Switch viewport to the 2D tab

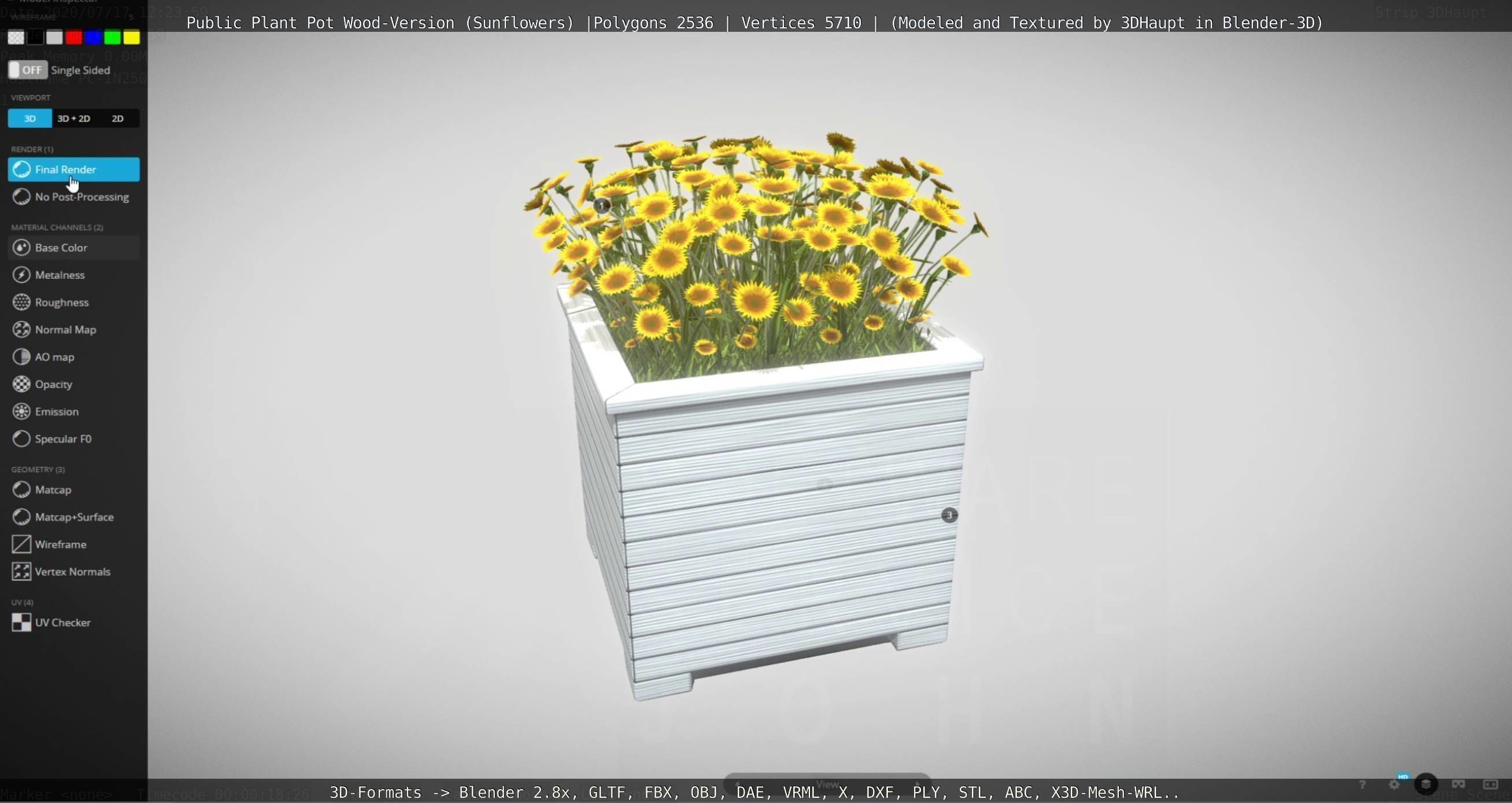(x=118, y=119)
